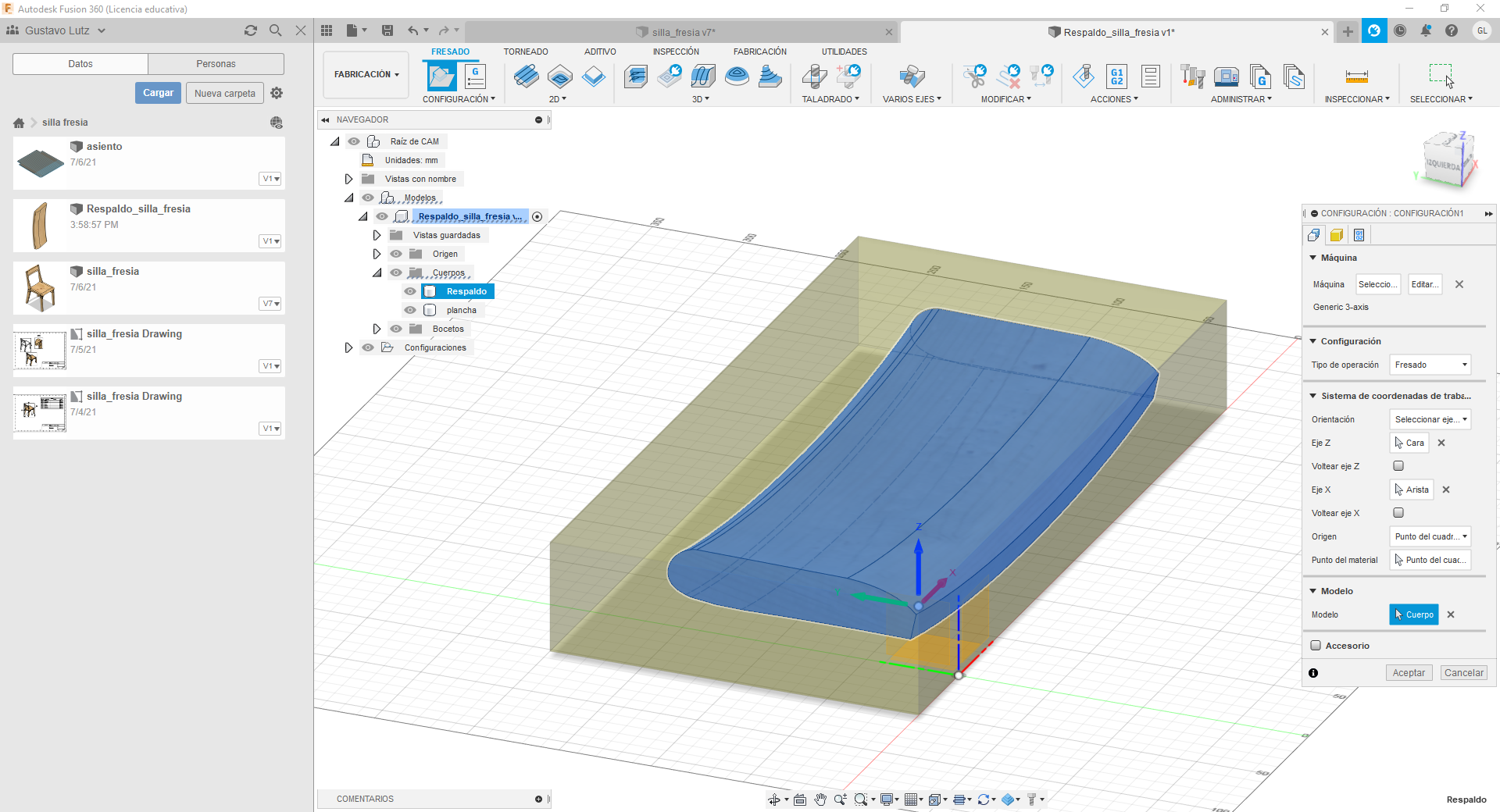The image size is (1500, 812).
Task: Toggle visibility of plancha body
Action: tap(410, 310)
